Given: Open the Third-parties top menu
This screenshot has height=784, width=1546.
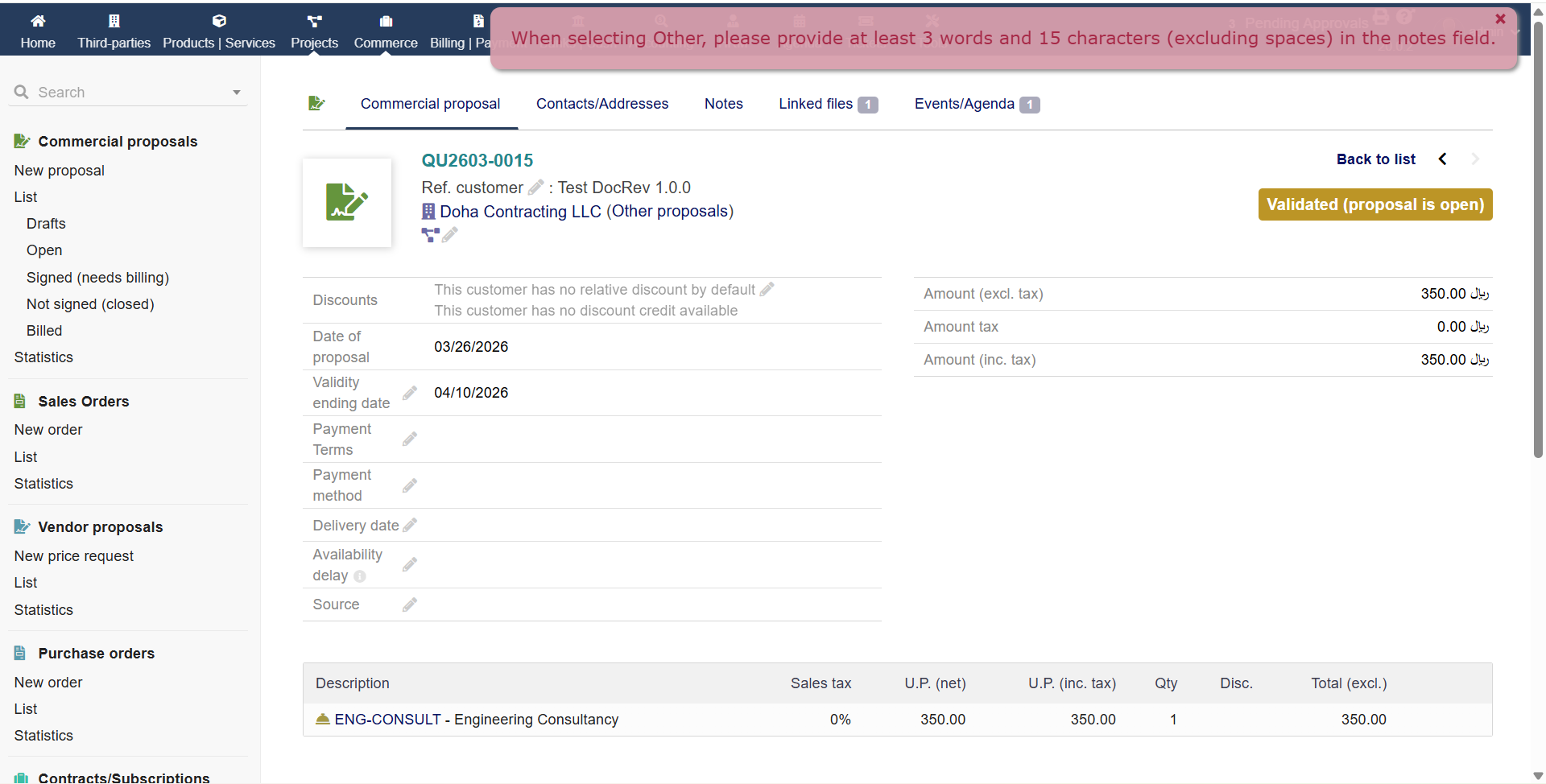Looking at the screenshot, I should pyautogui.click(x=114, y=31).
